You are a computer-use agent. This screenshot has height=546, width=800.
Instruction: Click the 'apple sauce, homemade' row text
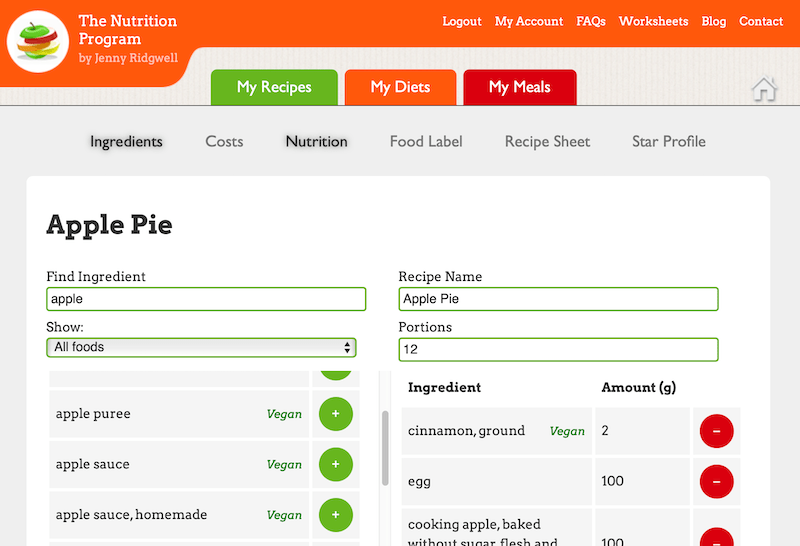pos(131,515)
